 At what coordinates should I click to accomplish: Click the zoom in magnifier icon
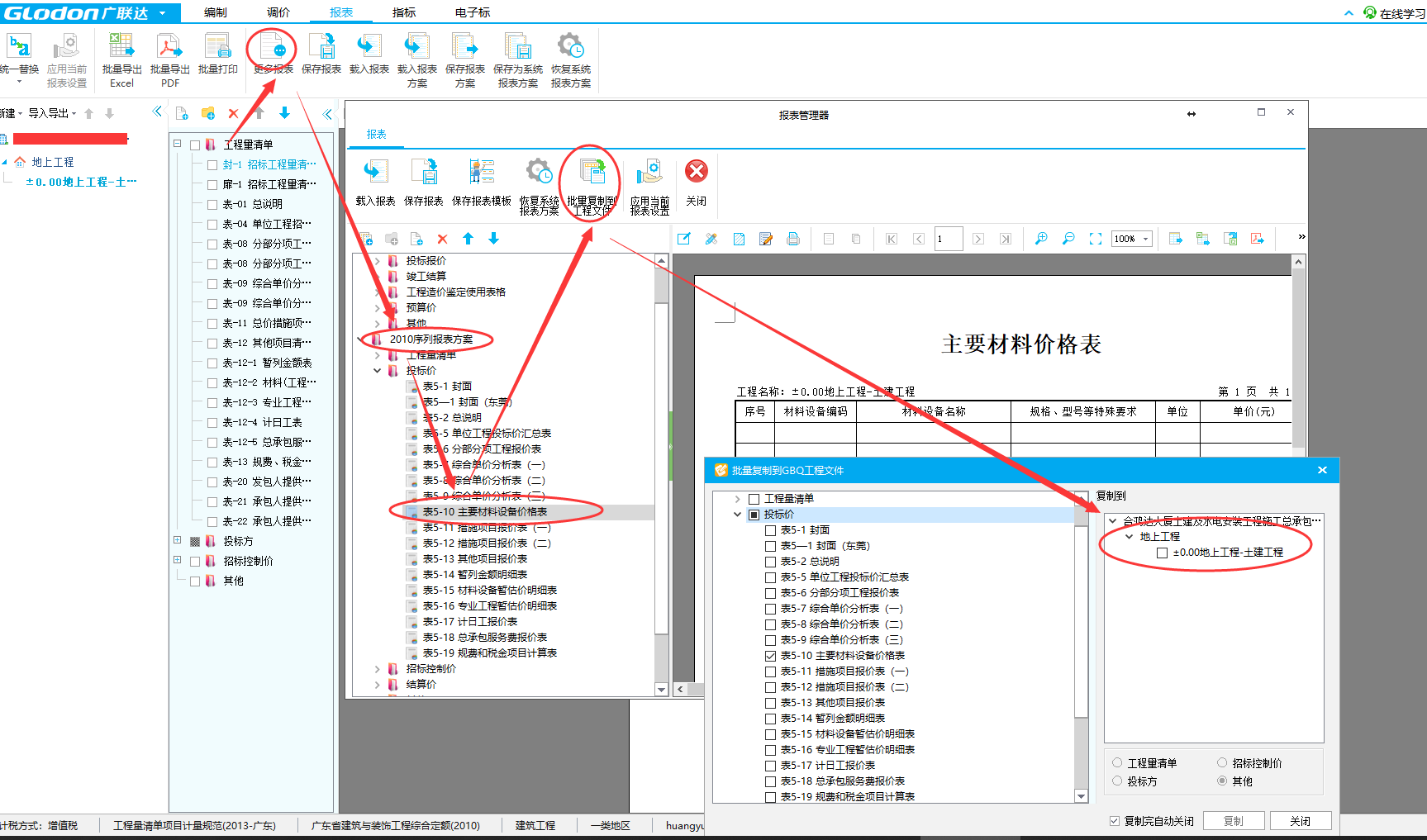click(1041, 239)
